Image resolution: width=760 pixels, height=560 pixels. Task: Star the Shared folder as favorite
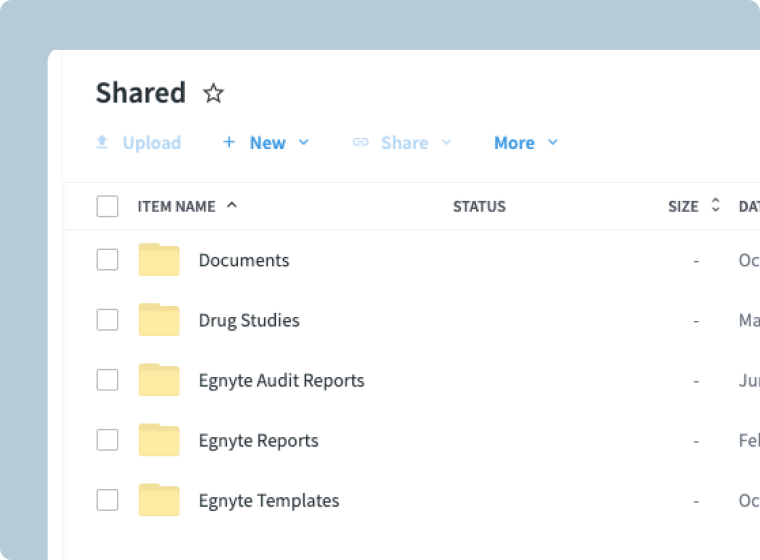tap(213, 94)
